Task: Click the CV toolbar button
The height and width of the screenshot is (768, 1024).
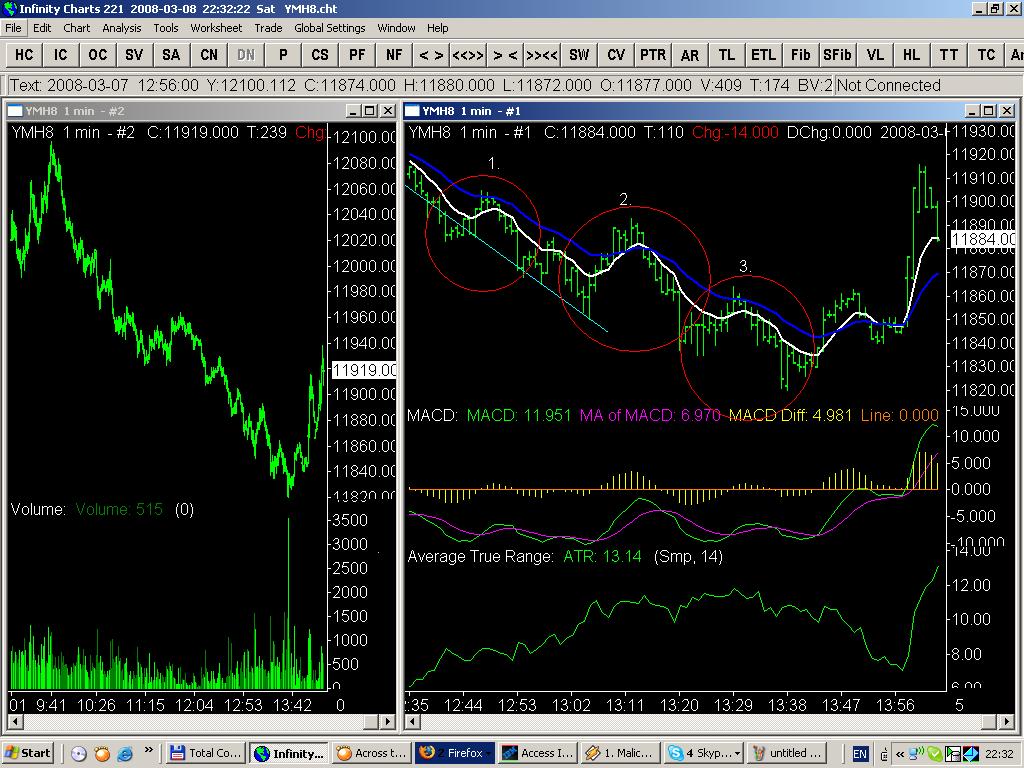Action: (616, 55)
